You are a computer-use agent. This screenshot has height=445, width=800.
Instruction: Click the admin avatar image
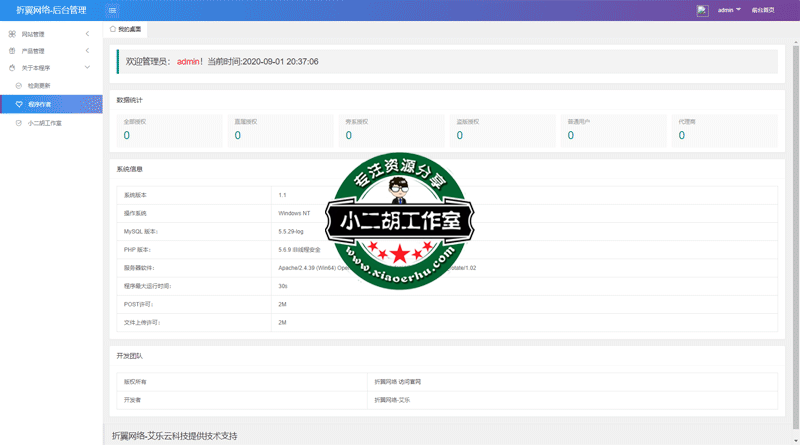703,10
